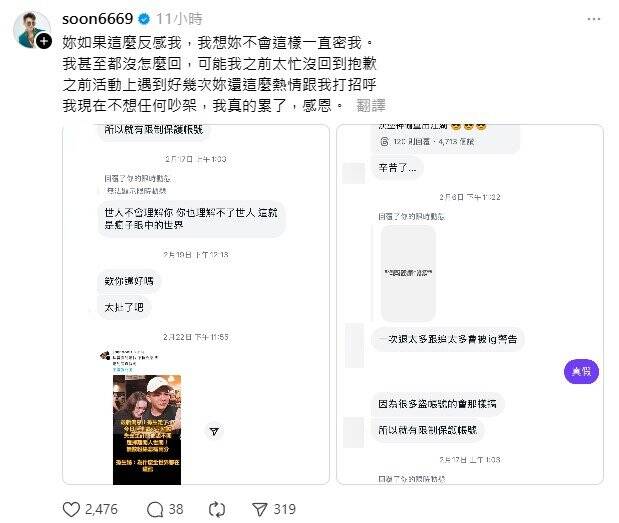Viewport: 619px width, 523px height.
Task: Open the three-dot more options menu
Action: click(593, 19)
